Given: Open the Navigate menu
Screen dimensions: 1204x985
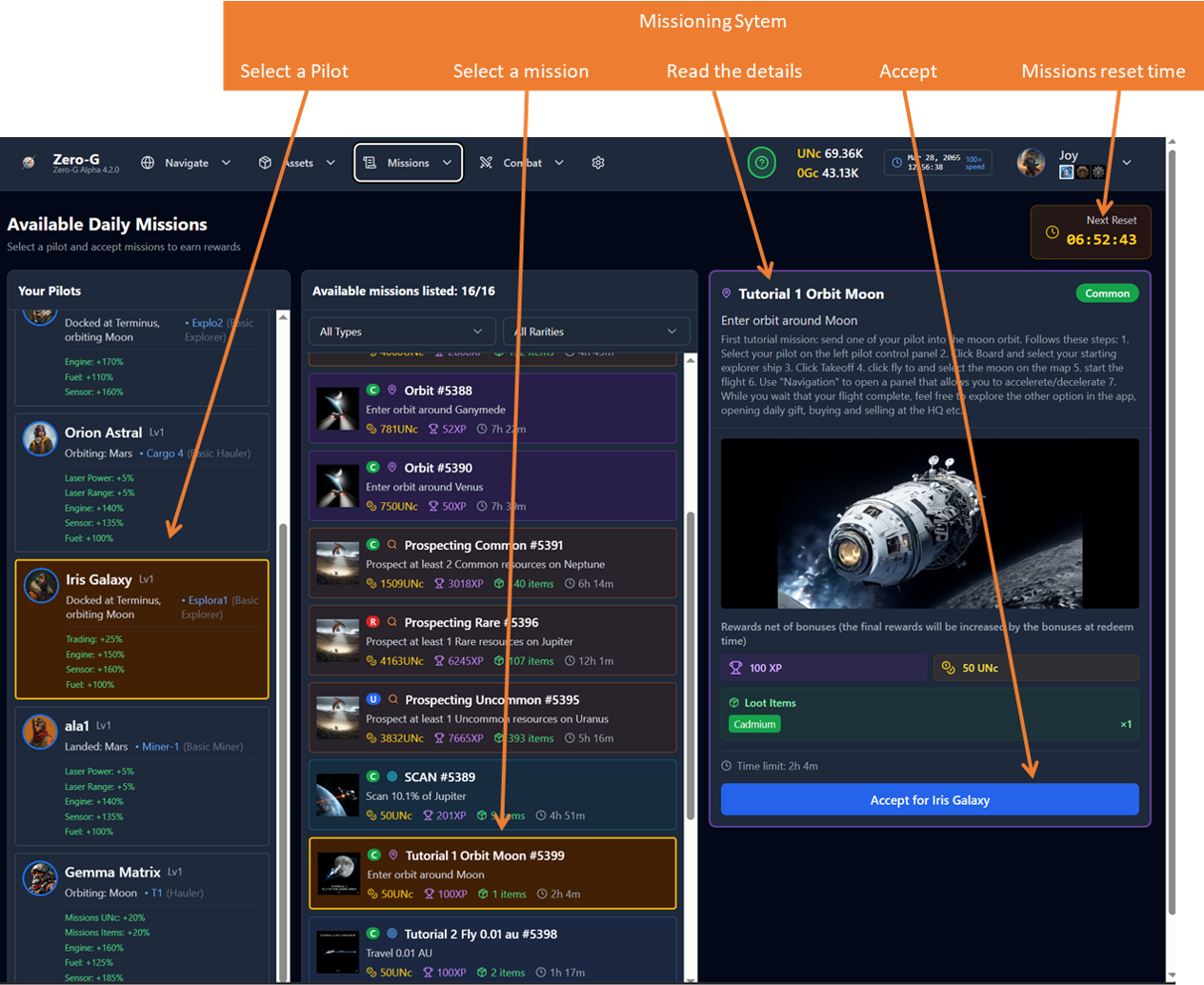Looking at the screenshot, I should pos(186,163).
